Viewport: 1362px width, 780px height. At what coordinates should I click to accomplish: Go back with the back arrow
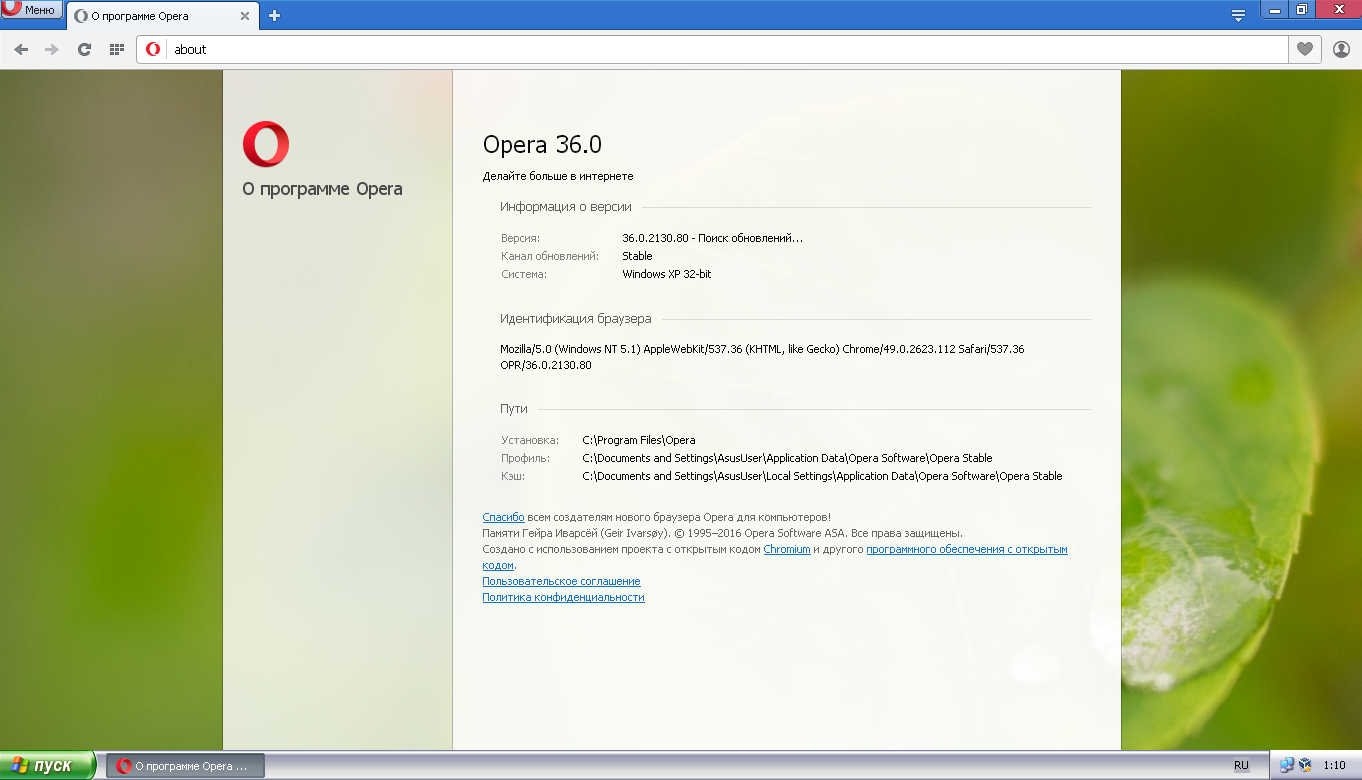tap(21, 49)
